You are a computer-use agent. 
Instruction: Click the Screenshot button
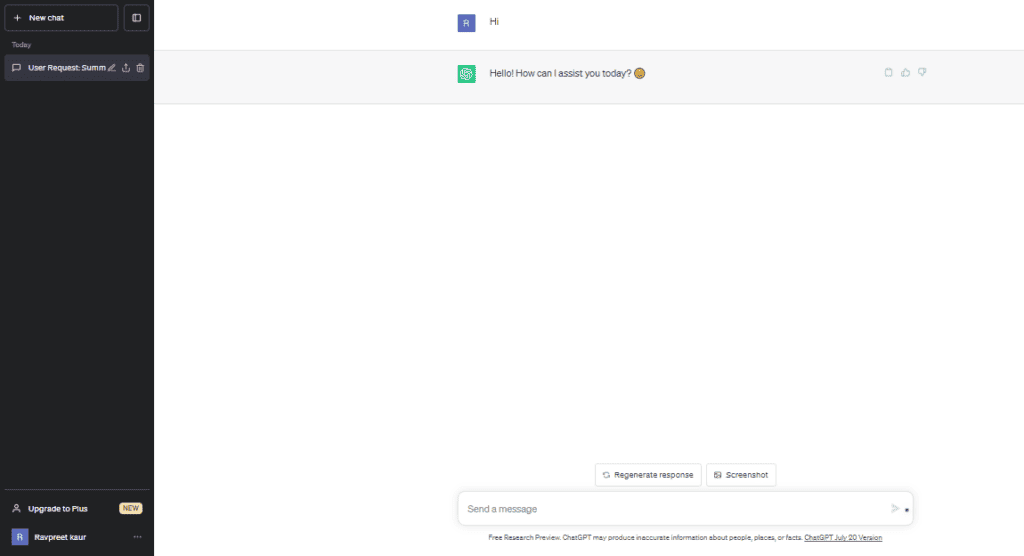[741, 475]
